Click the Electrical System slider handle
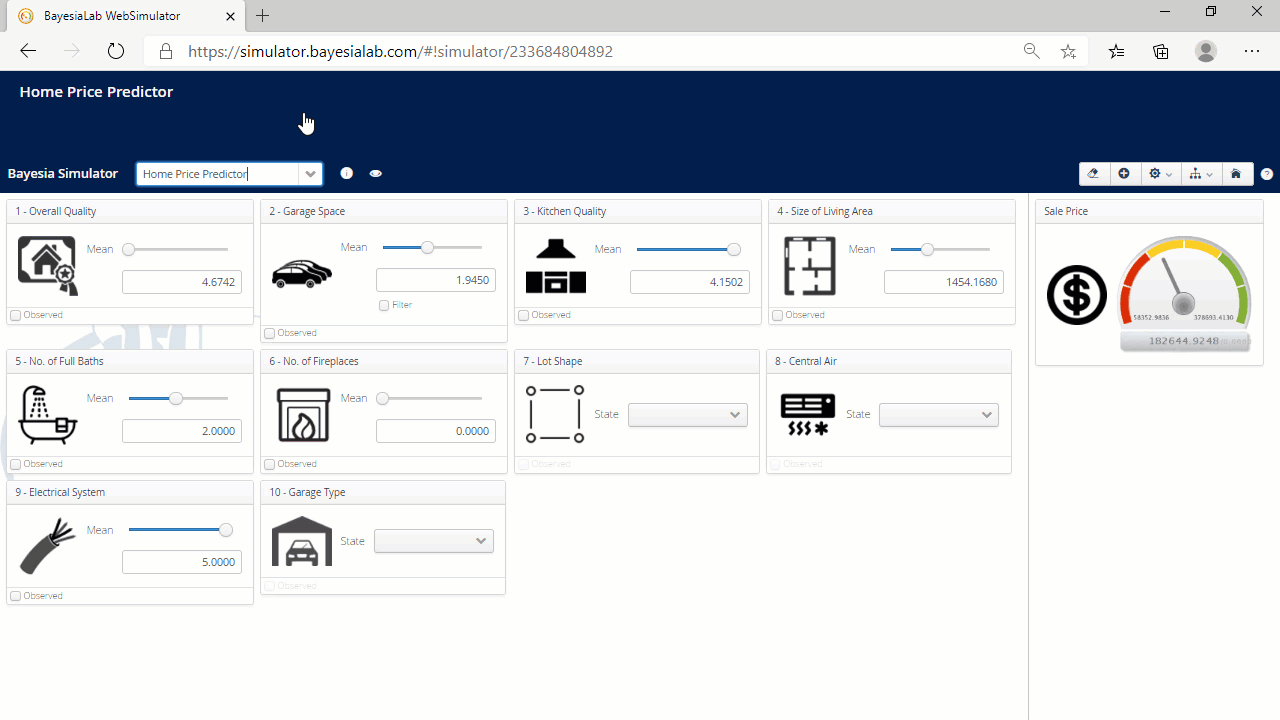This screenshot has width=1280, height=720. 226,530
